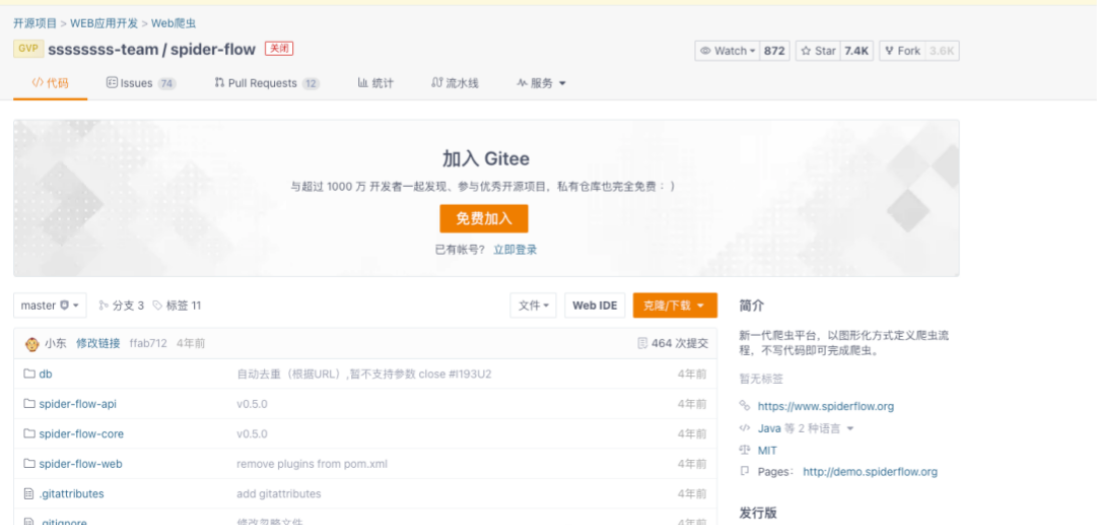Click the .gitattributes file icon

coord(29,494)
